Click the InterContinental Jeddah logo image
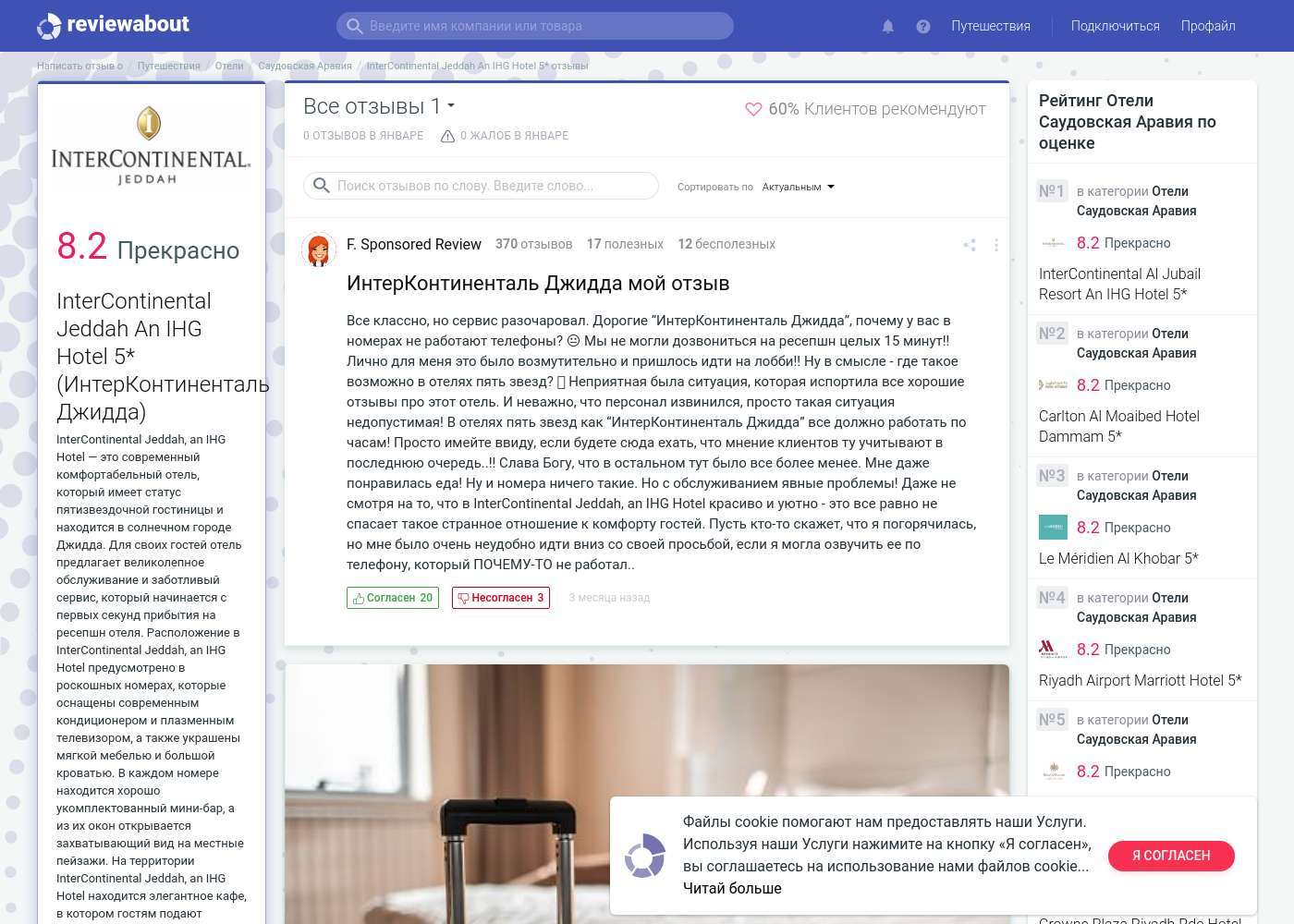 coord(151,145)
